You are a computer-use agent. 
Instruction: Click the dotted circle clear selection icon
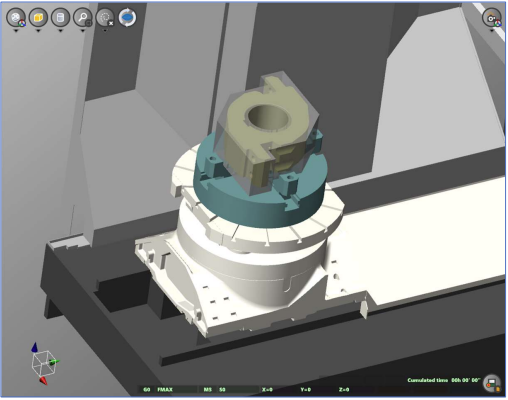click(105, 17)
